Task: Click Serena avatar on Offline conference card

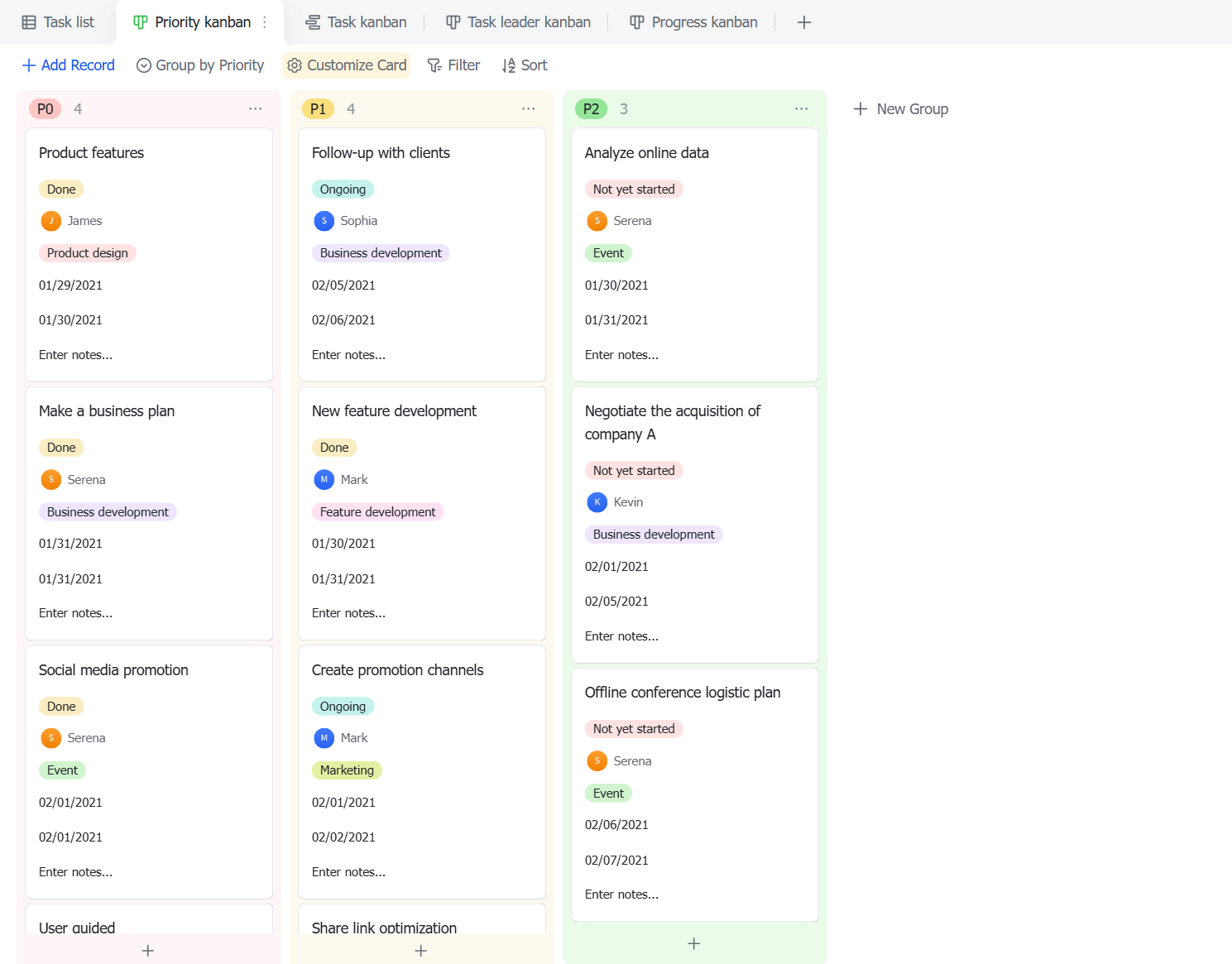Action: 597,761
